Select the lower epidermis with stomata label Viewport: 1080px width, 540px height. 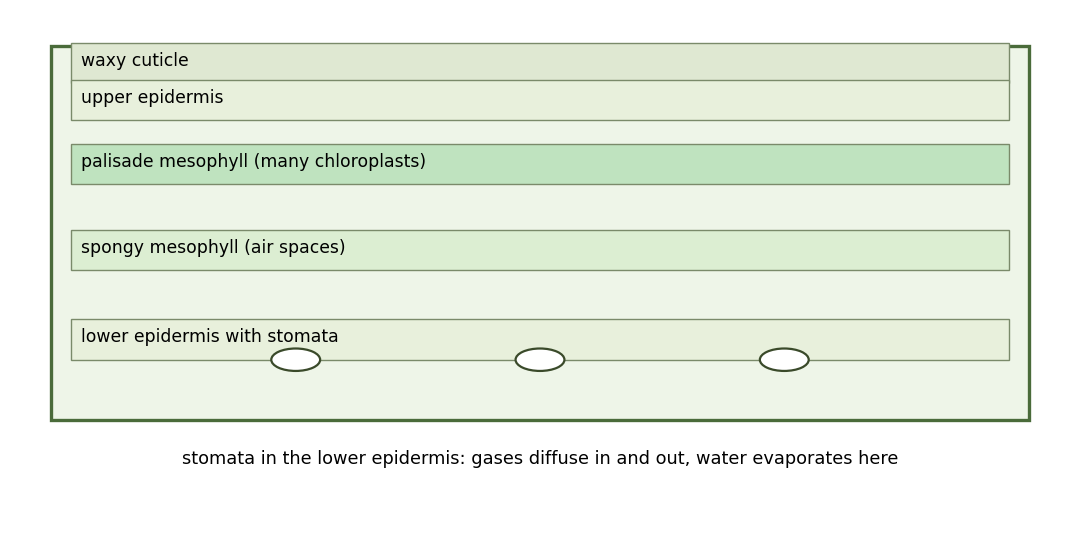point(209,336)
